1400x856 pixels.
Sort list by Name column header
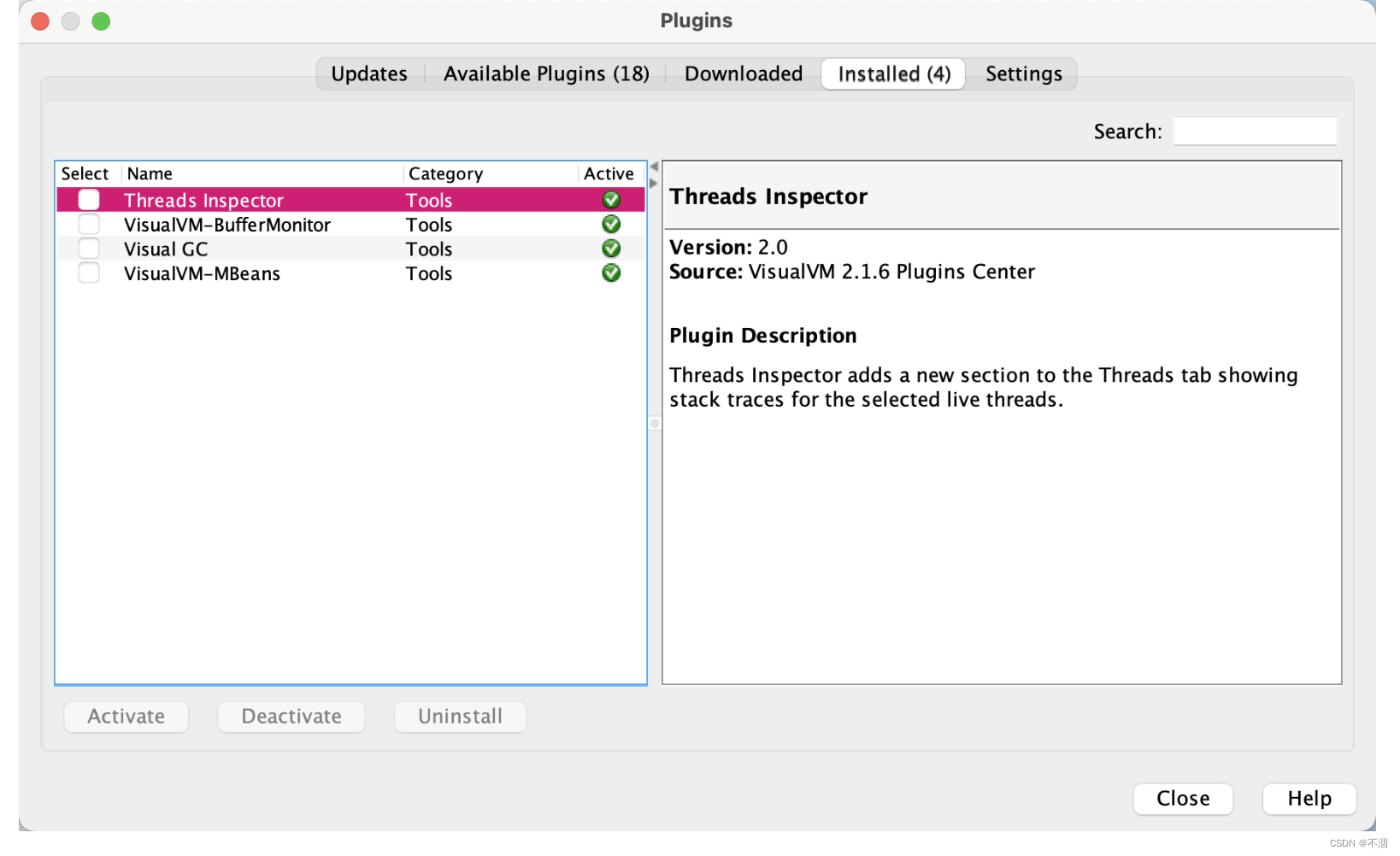coord(262,174)
